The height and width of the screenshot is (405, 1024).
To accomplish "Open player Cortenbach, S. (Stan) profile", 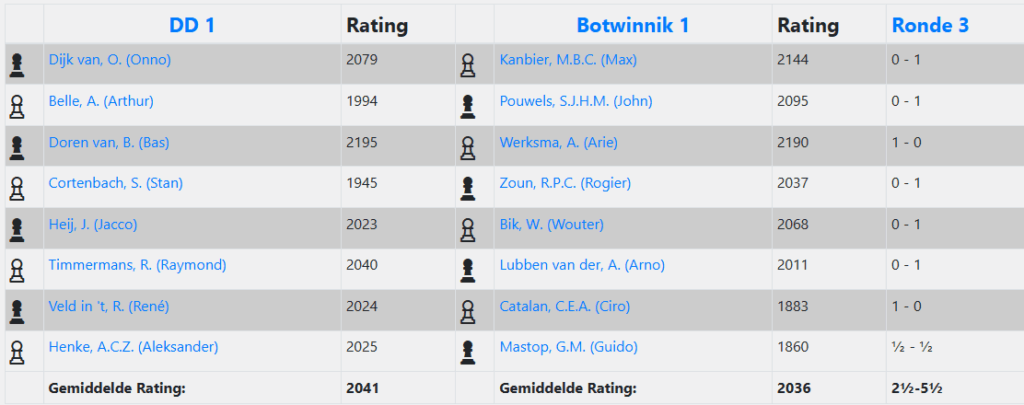I will [x=115, y=183].
